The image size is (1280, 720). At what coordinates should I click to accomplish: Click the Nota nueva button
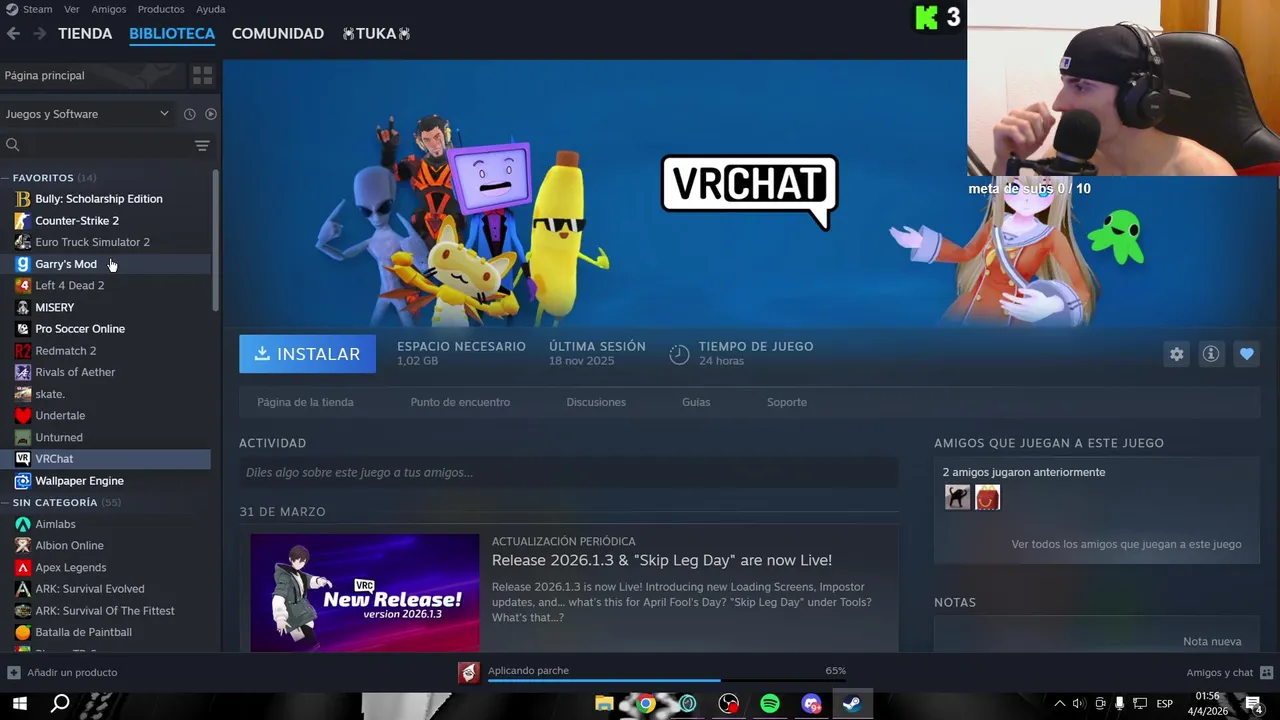(1212, 642)
